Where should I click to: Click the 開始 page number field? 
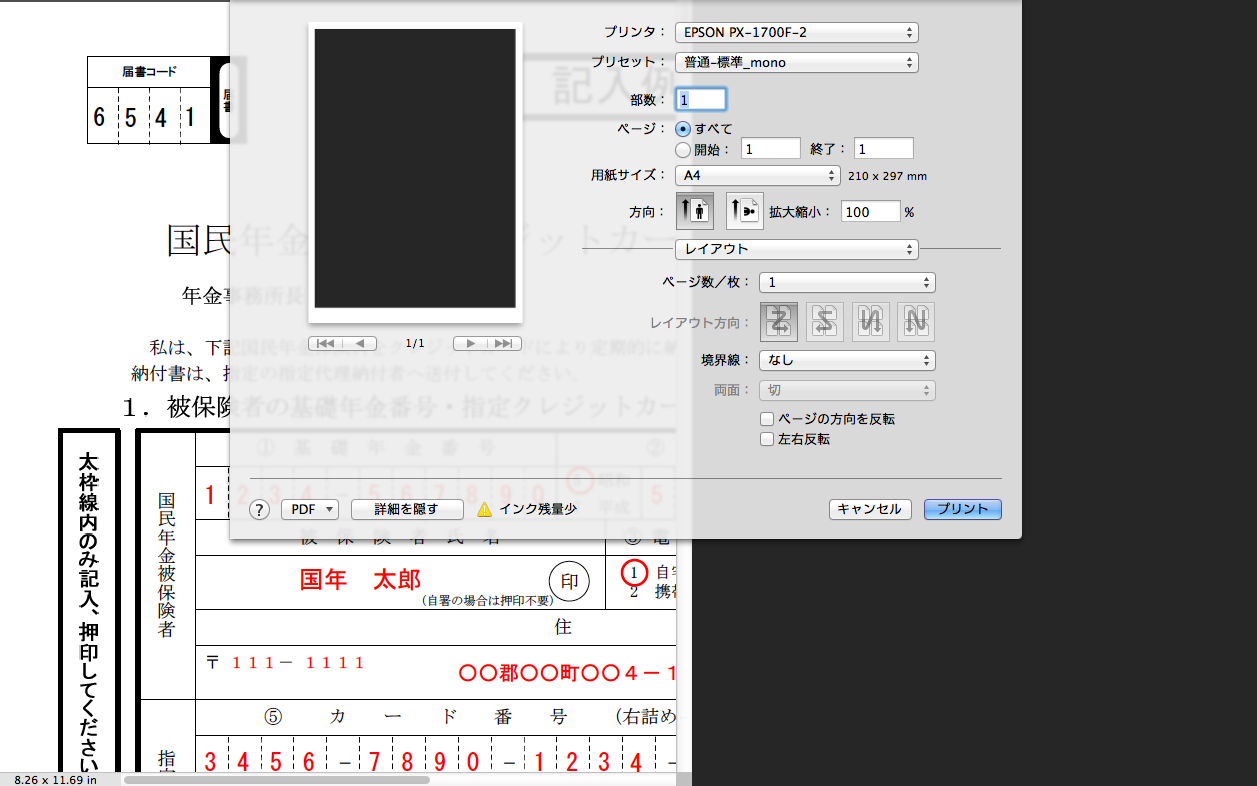[x=770, y=149]
